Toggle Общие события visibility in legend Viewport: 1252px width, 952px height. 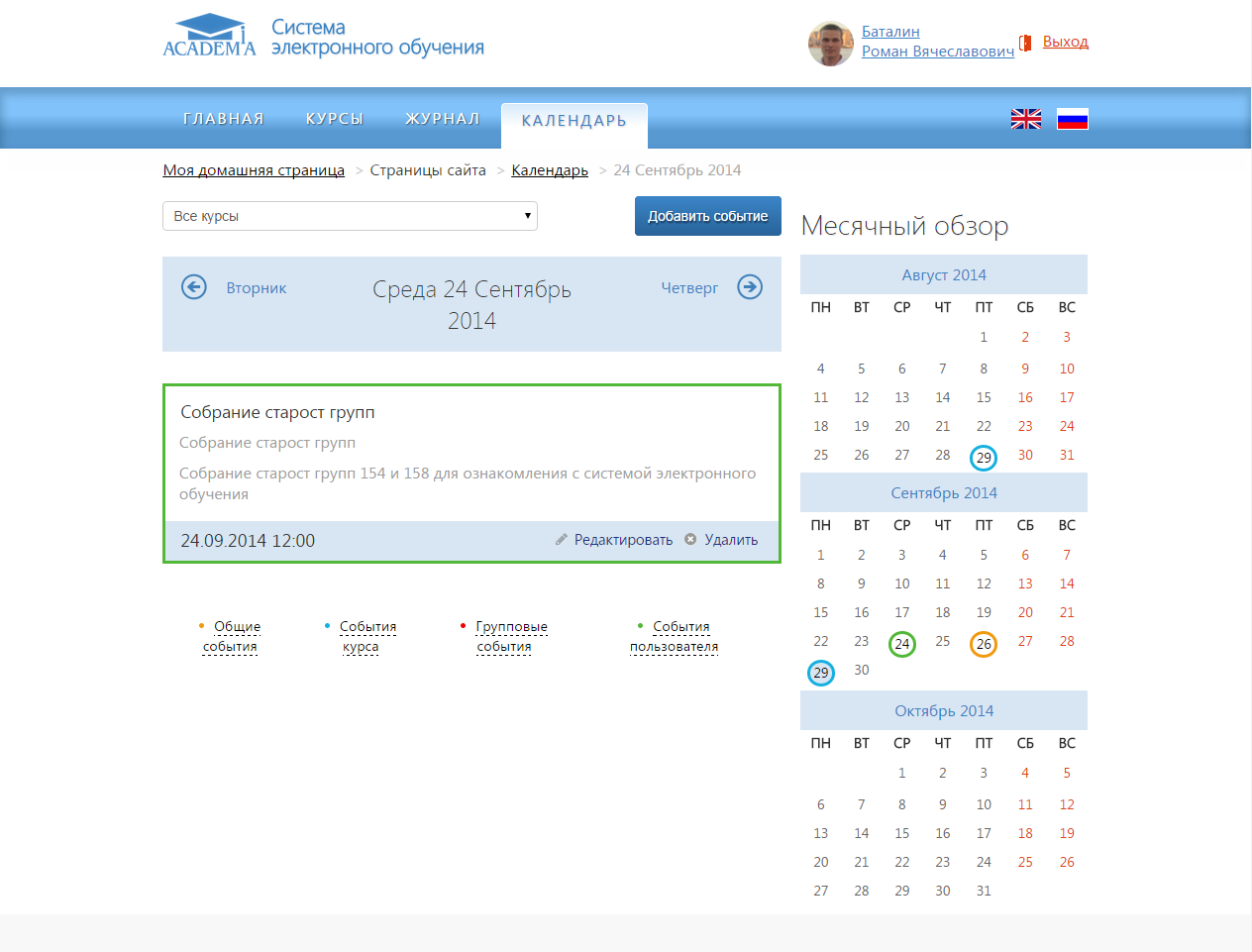point(231,636)
